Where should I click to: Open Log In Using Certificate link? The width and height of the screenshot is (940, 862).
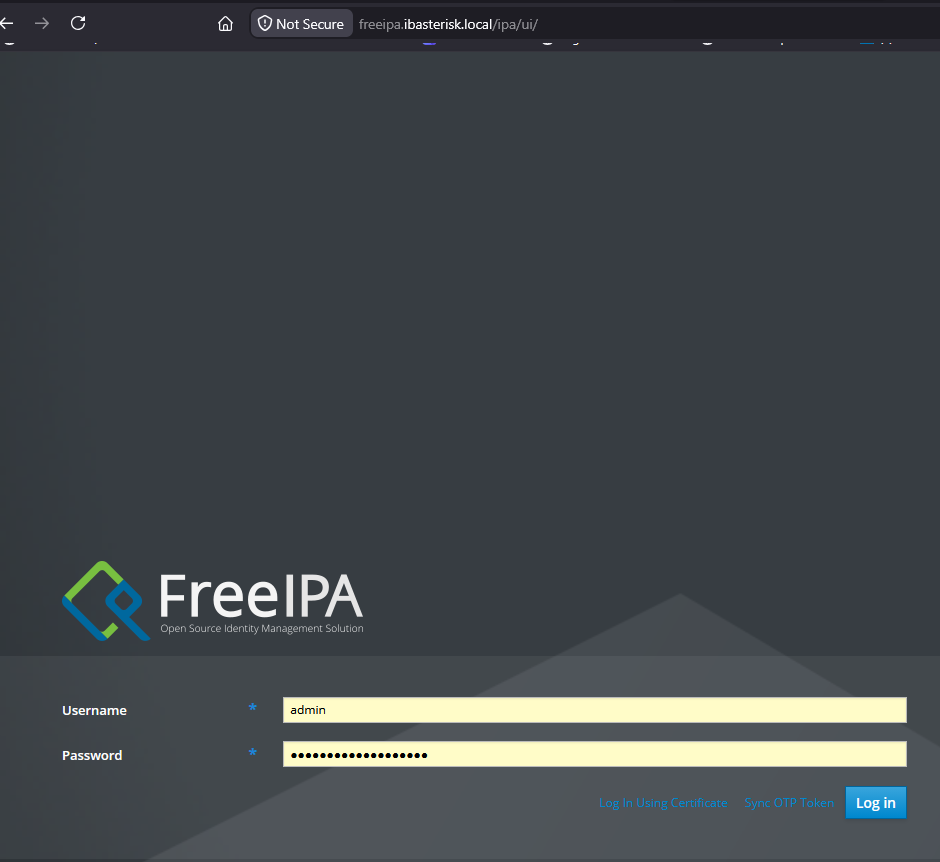tap(663, 803)
